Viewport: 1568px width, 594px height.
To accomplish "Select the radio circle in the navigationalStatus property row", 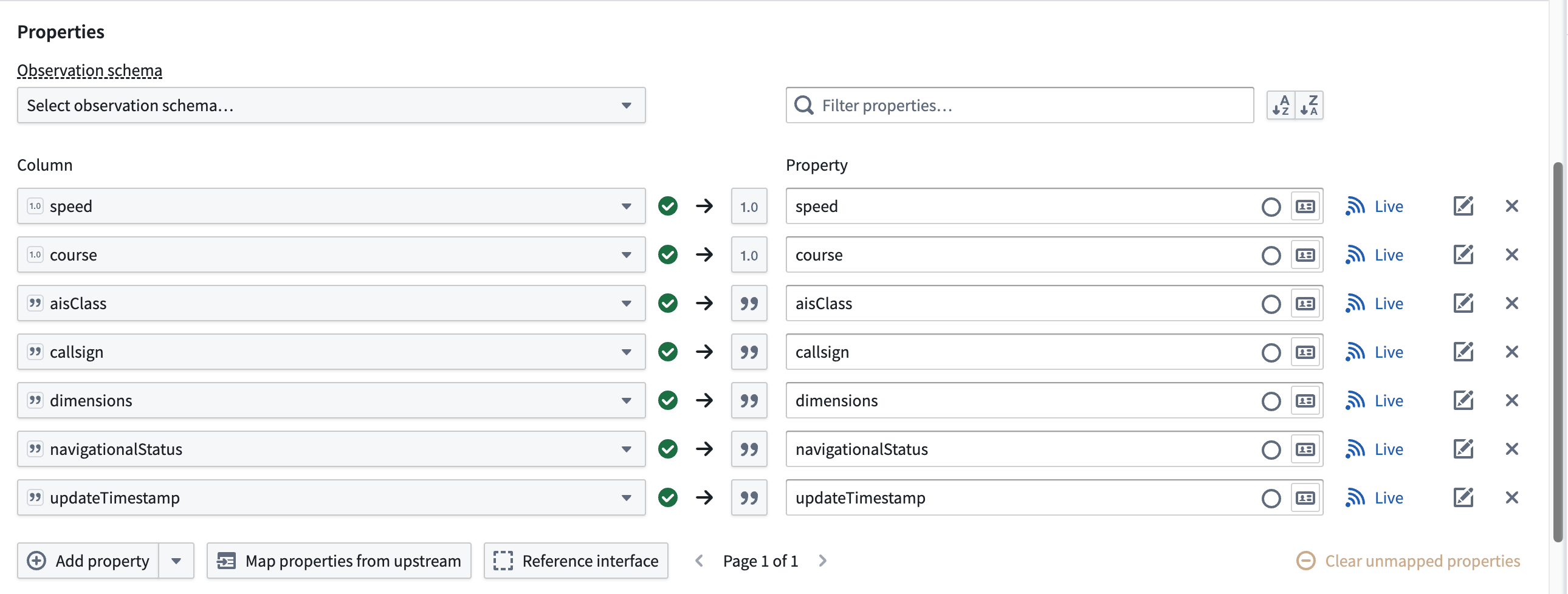I will (1271, 449).
